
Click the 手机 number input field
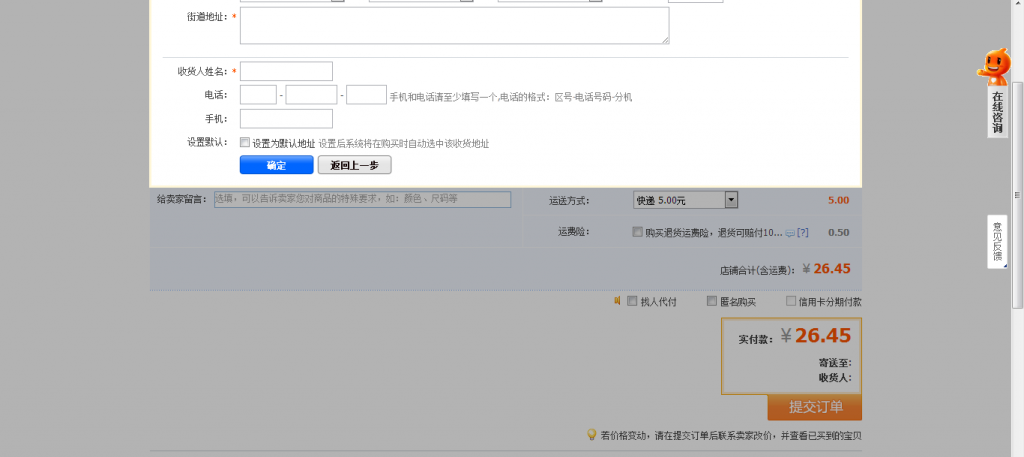(x=286, y=119)
